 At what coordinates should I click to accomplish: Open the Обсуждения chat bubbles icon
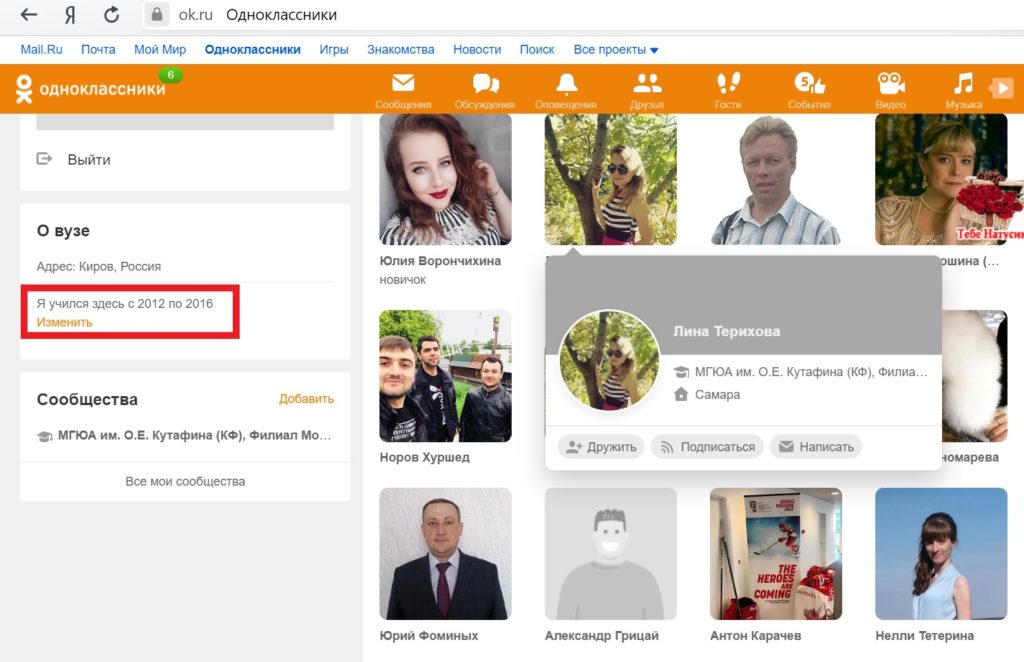coord(485,84)
